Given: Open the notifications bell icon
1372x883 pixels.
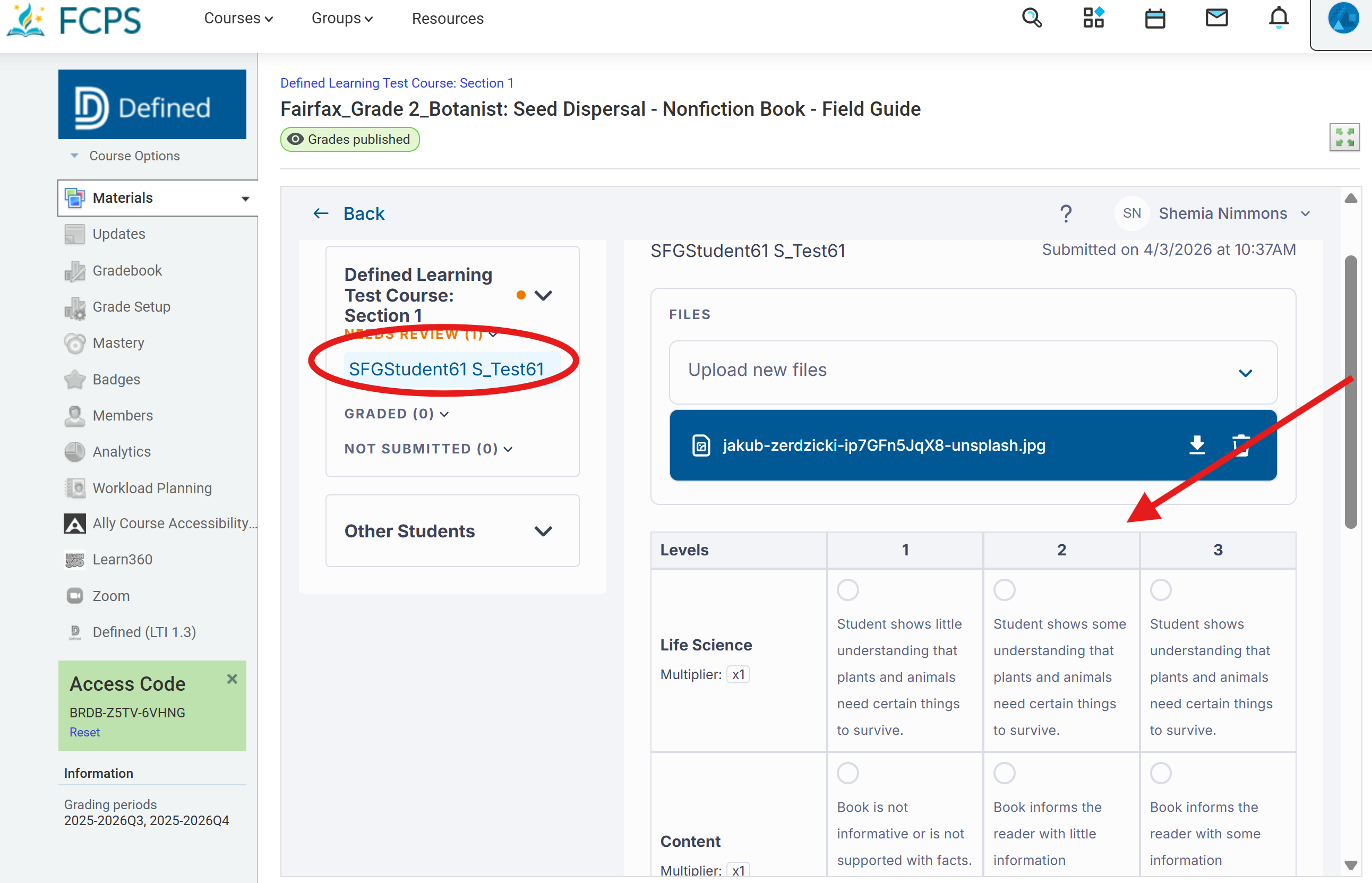Looking at the screenshot, I should click(1279, 19).
